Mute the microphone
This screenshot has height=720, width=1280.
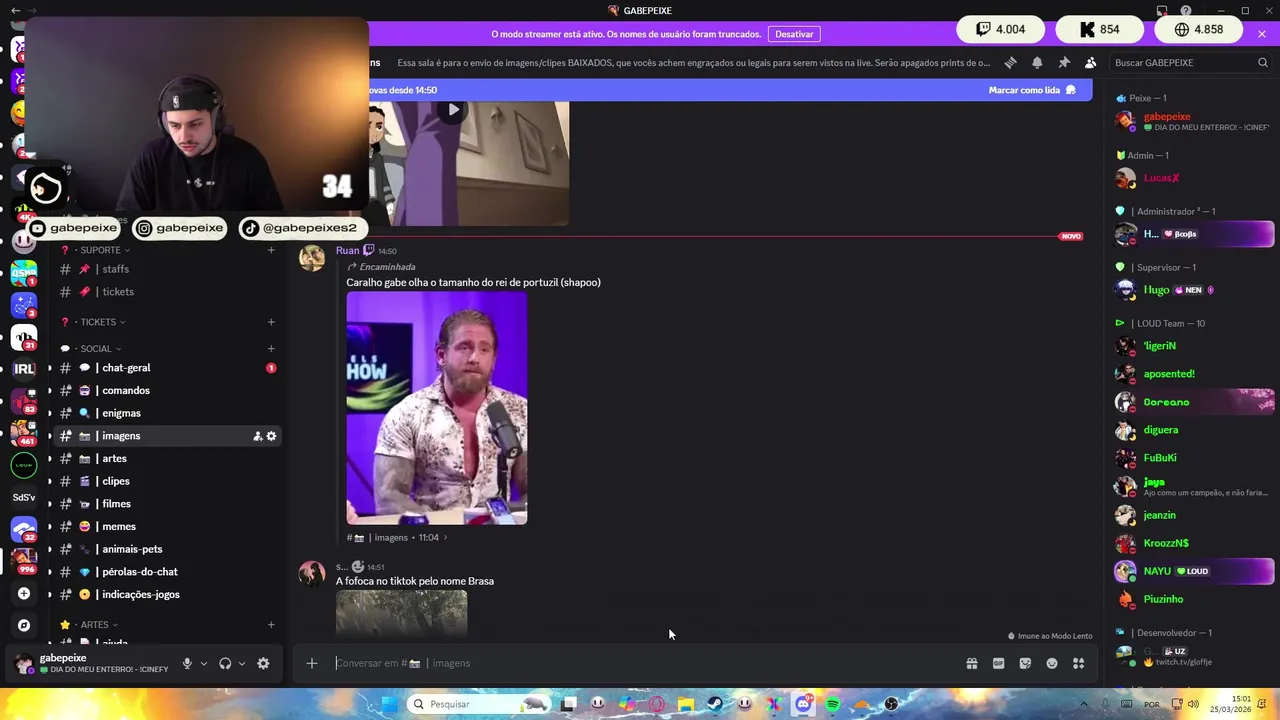tap(187, 663)
